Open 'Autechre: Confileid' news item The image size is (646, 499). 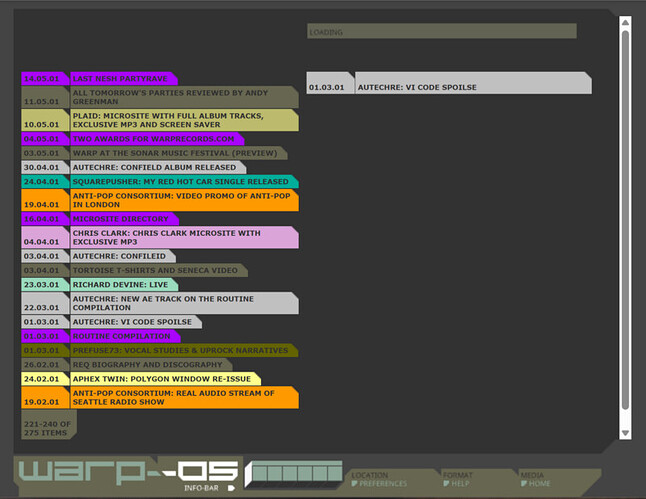pos(123,256)
